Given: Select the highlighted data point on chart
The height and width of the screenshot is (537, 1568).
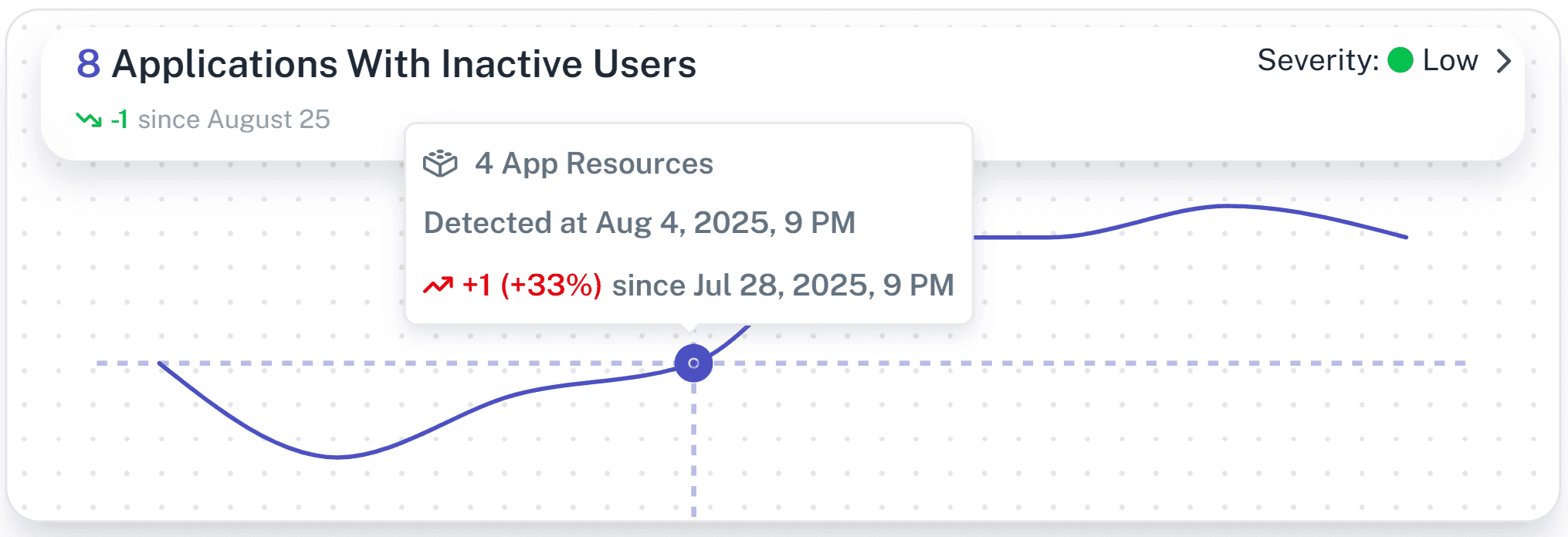Looking at the screenshot, I should pos(693,363).
